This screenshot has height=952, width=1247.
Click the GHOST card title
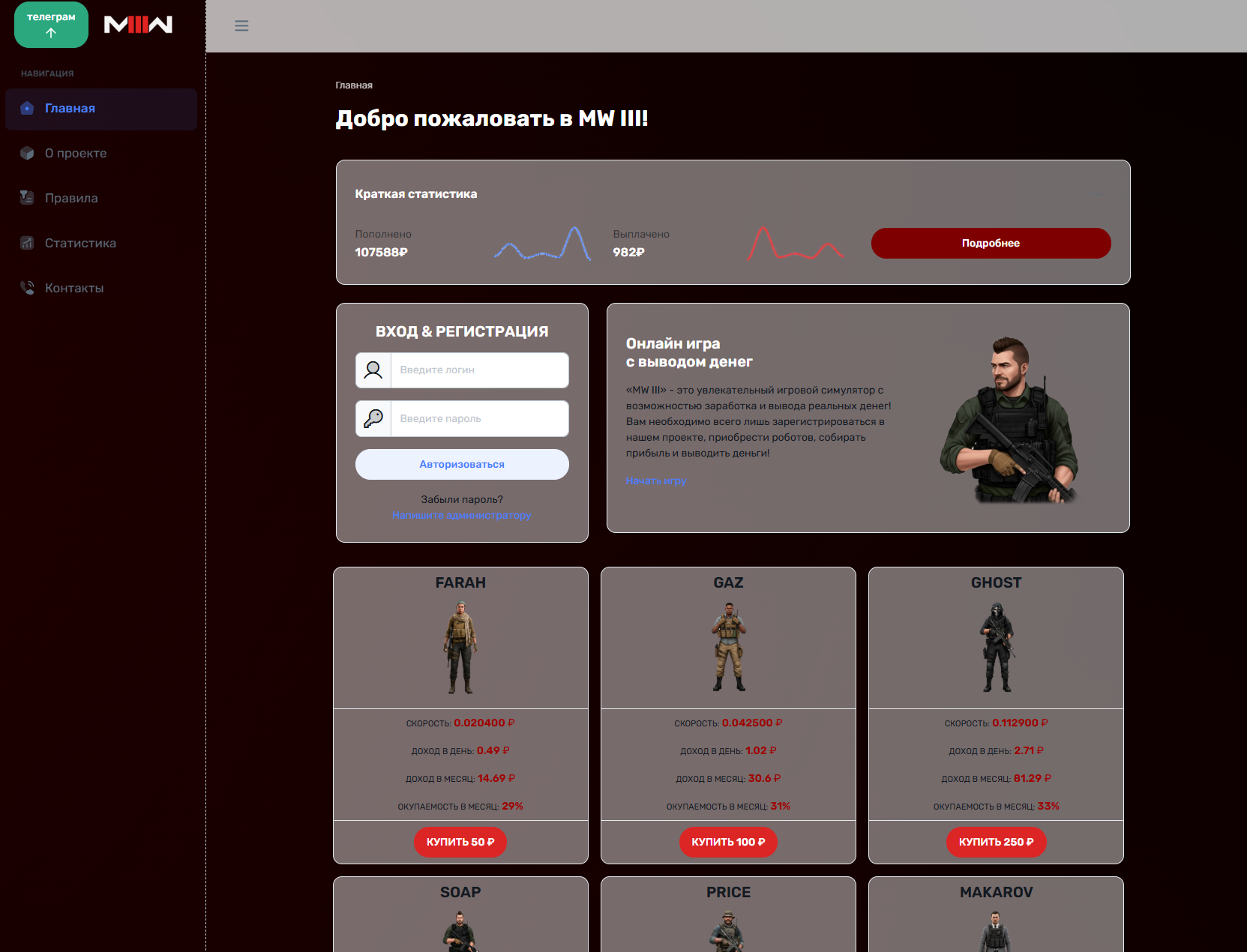click(996, 582)
